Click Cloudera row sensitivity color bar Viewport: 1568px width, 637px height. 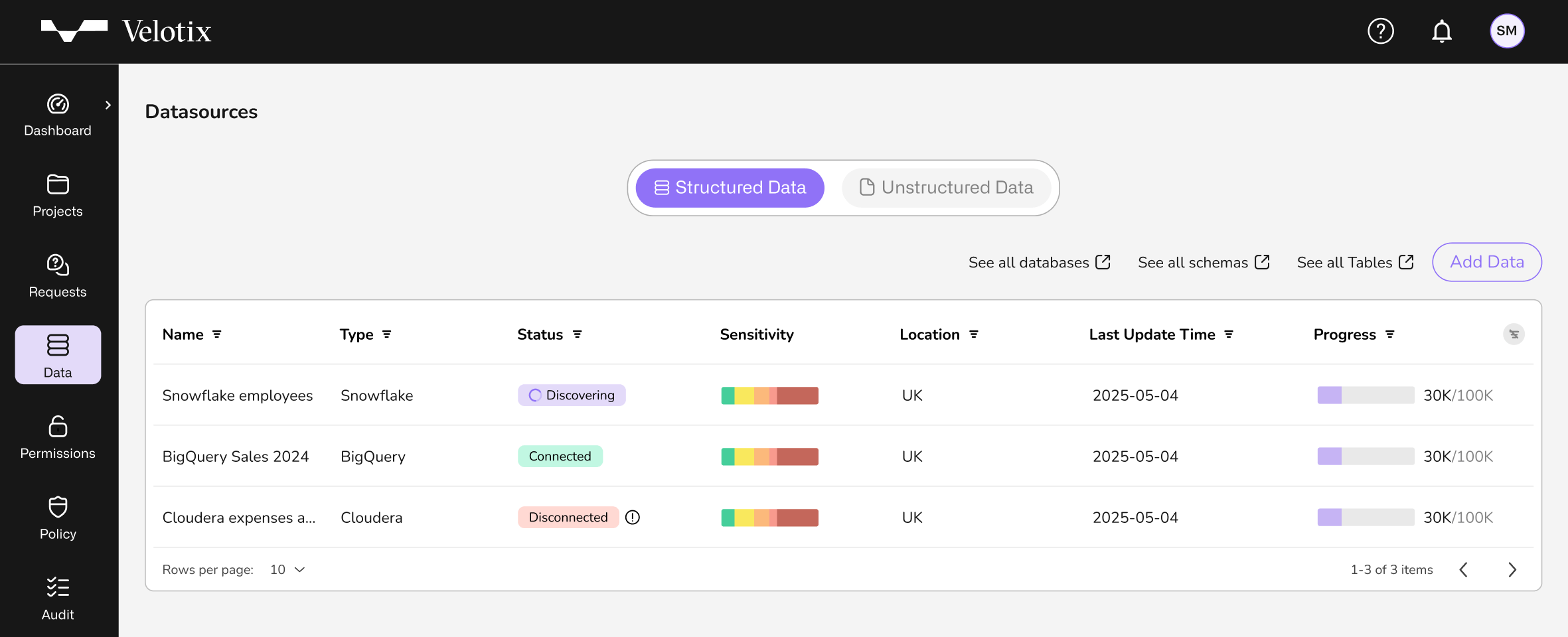point(770,518)
